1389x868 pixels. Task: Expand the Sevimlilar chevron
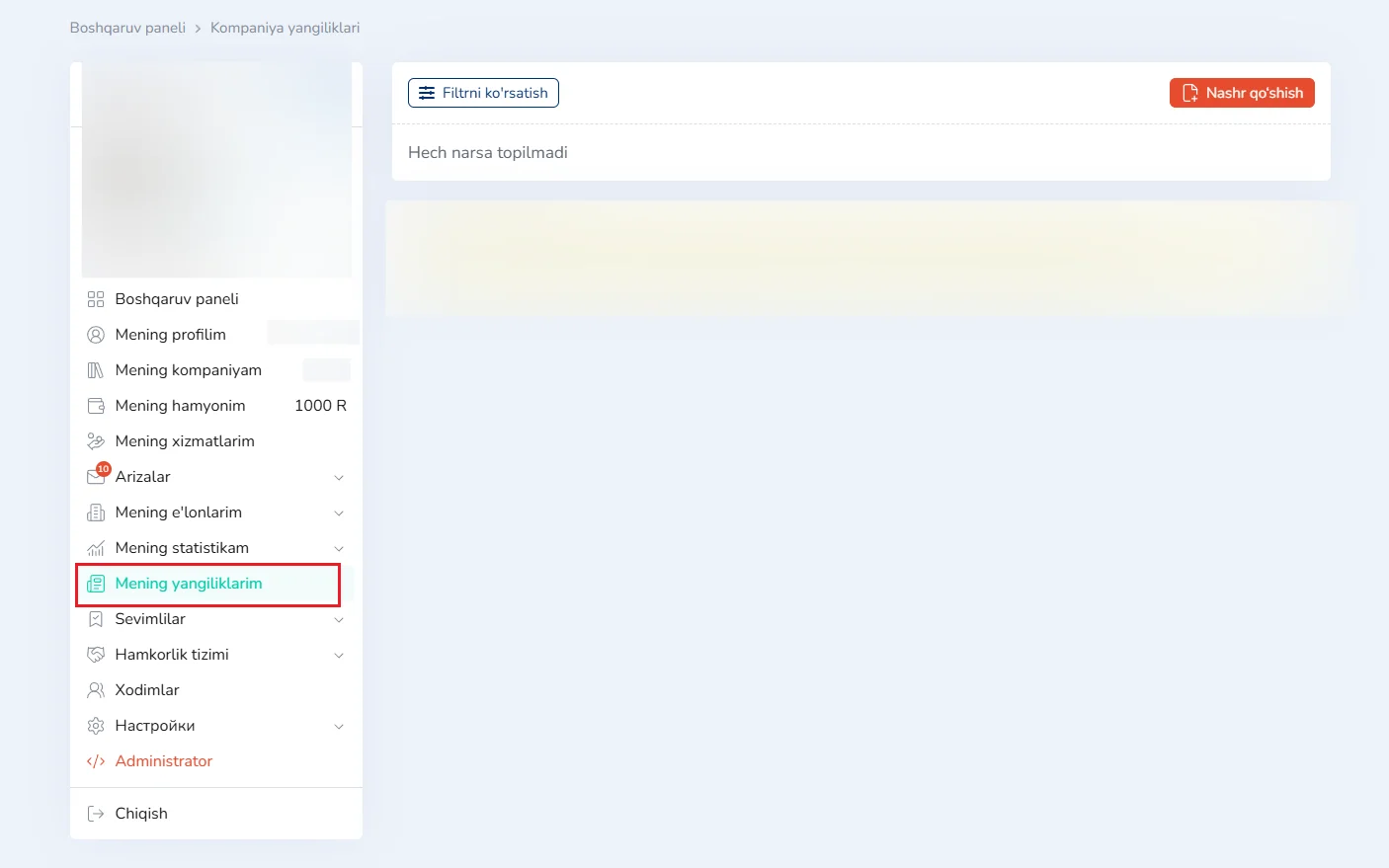click(339, 620)
